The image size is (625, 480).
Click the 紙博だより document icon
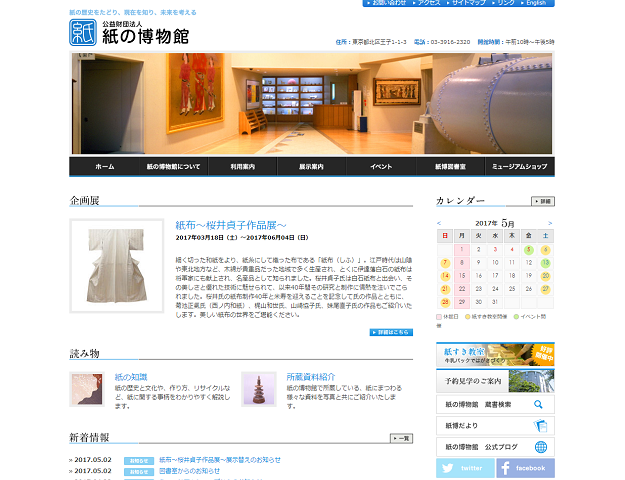pyautogui.click(x=540, y=426)
